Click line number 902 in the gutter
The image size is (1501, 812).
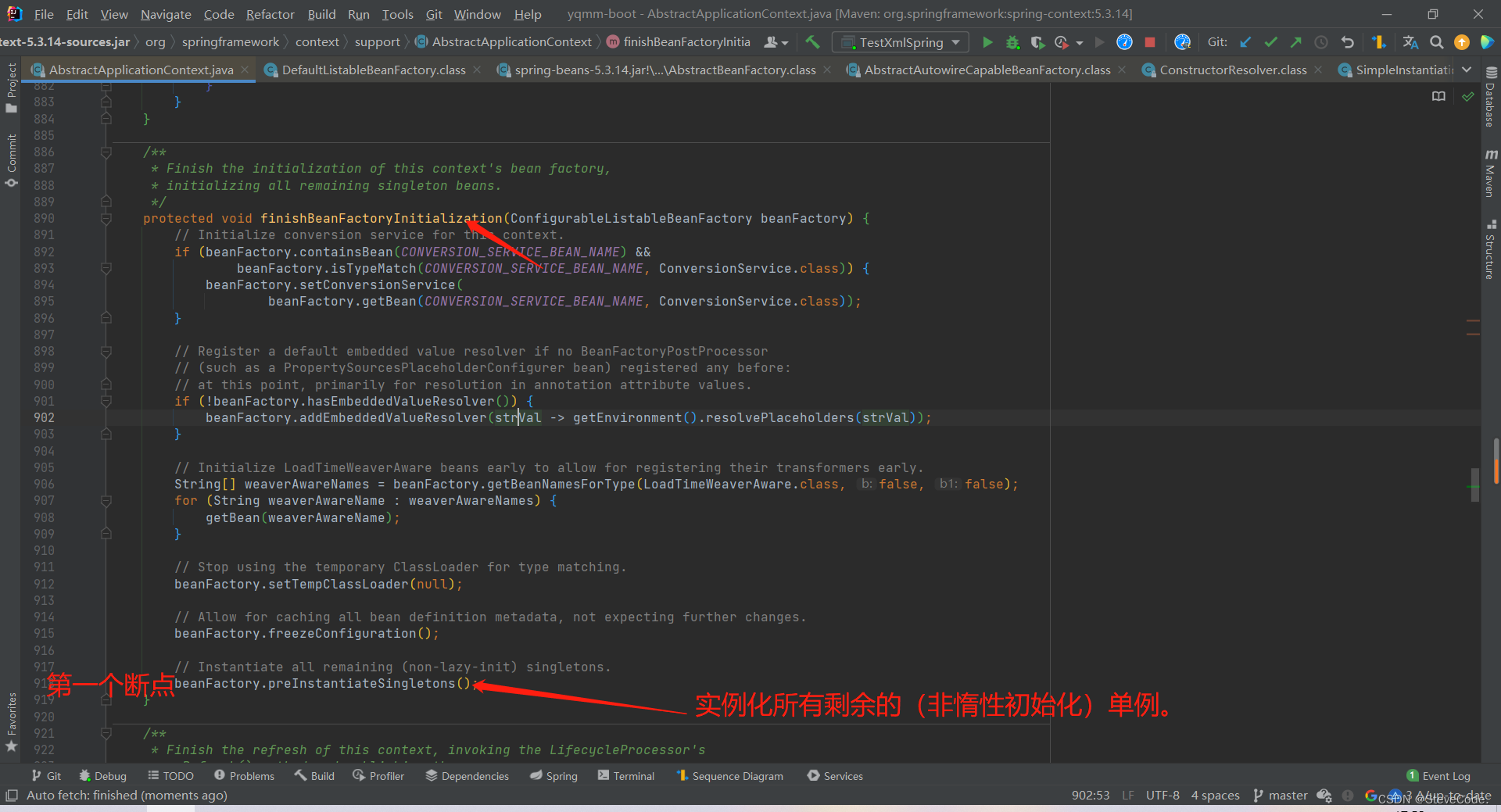(44, 418)
